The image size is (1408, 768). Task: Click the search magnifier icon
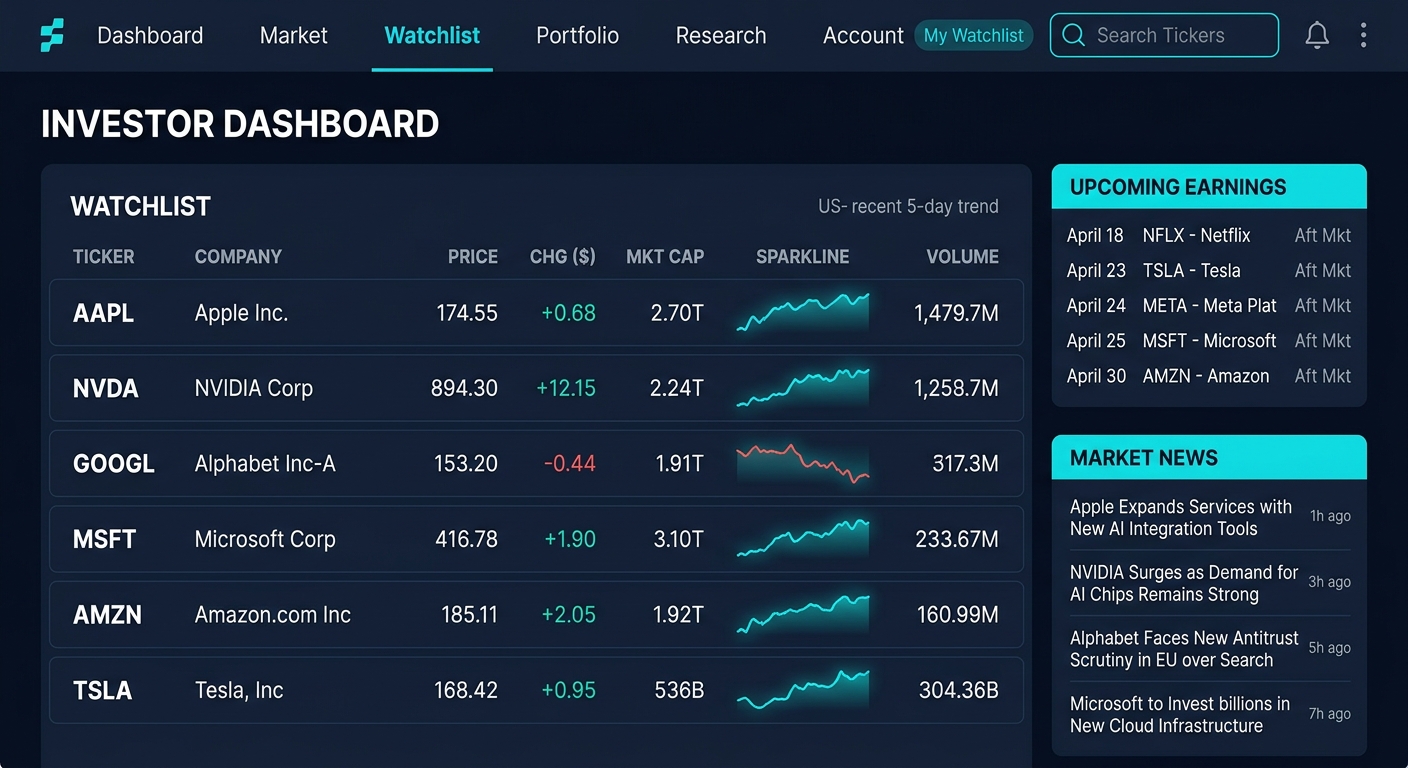tap(1073, 36)
